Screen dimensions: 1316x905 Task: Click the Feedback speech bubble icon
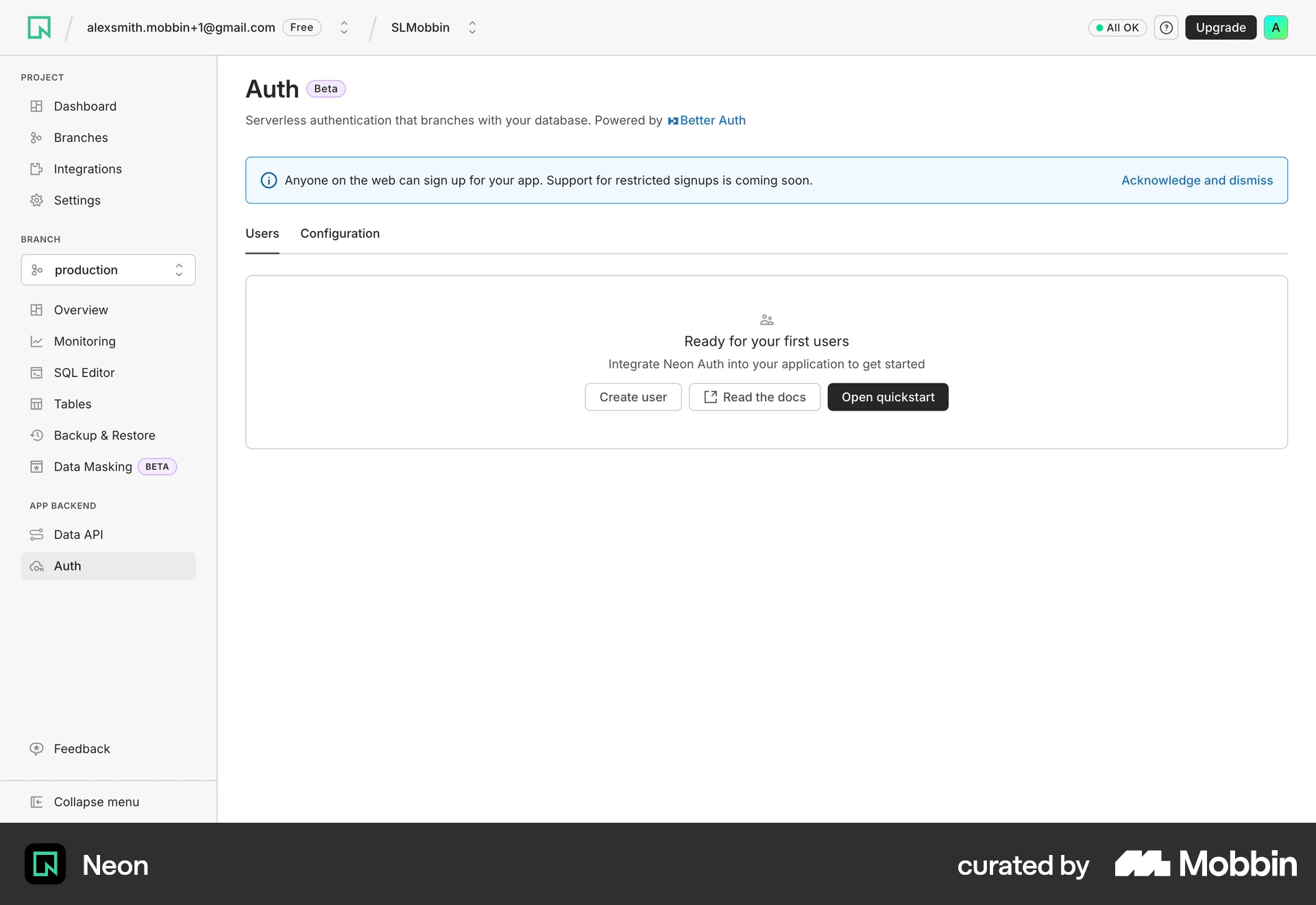[36, 749]
